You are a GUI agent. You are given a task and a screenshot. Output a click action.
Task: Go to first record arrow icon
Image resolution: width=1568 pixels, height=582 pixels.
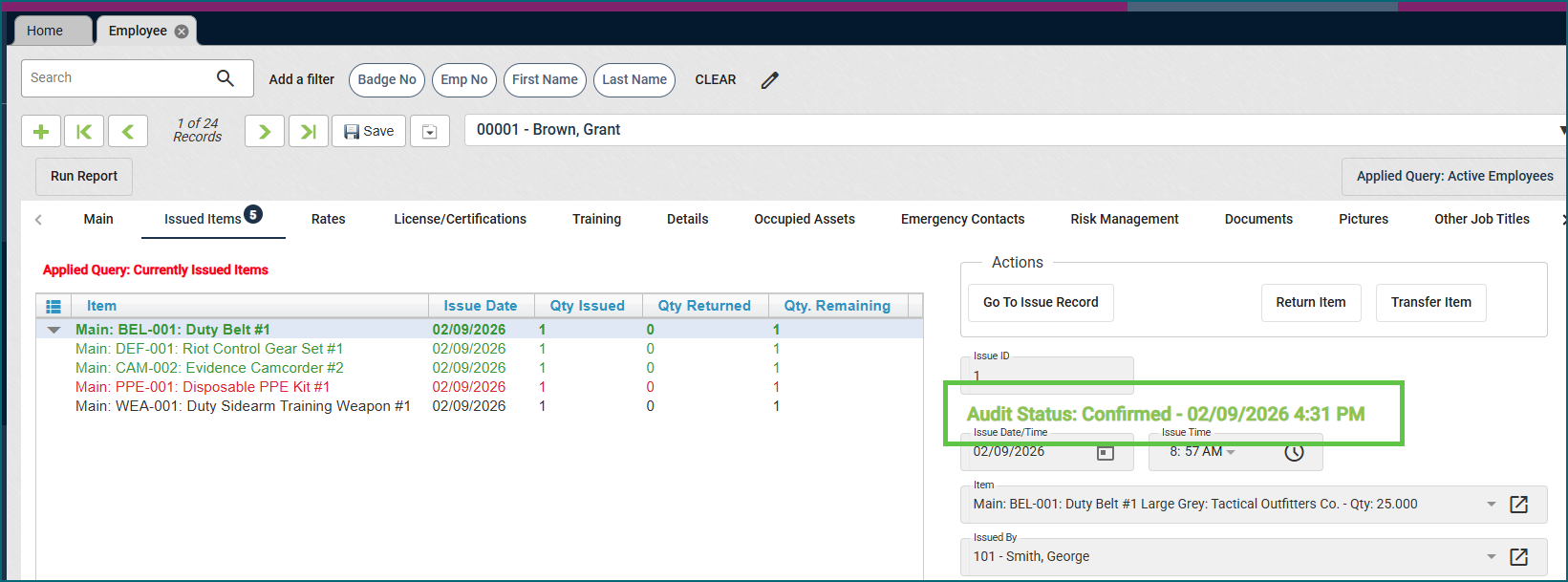[x=84, y=132]
